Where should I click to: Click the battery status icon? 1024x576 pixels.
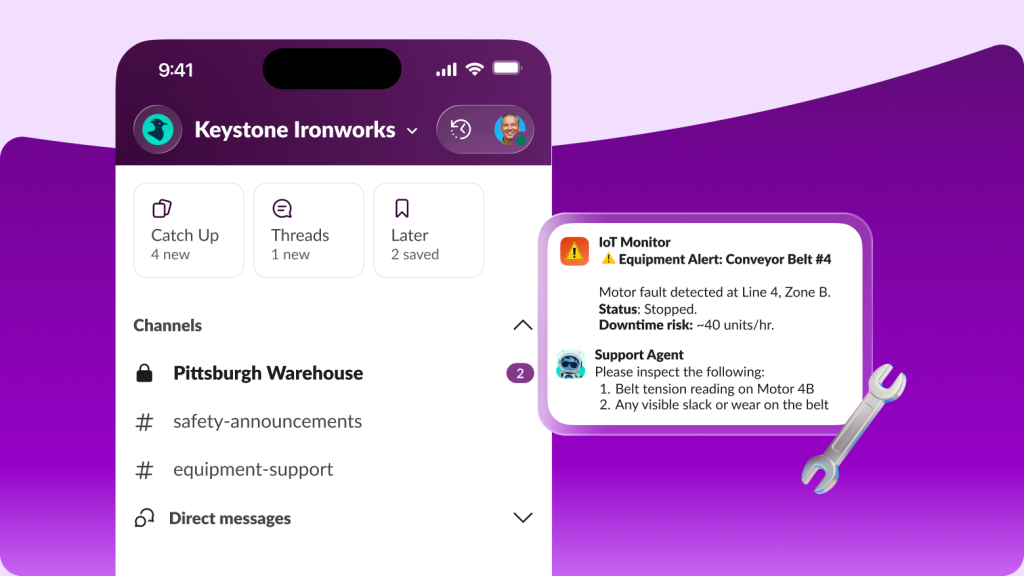tap(507, 68)
